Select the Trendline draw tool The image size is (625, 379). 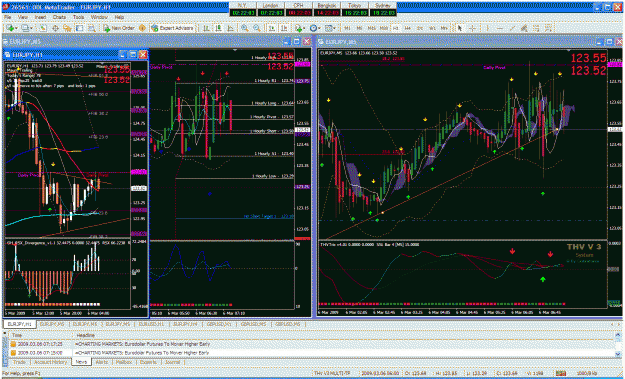[x=512, y=28]
